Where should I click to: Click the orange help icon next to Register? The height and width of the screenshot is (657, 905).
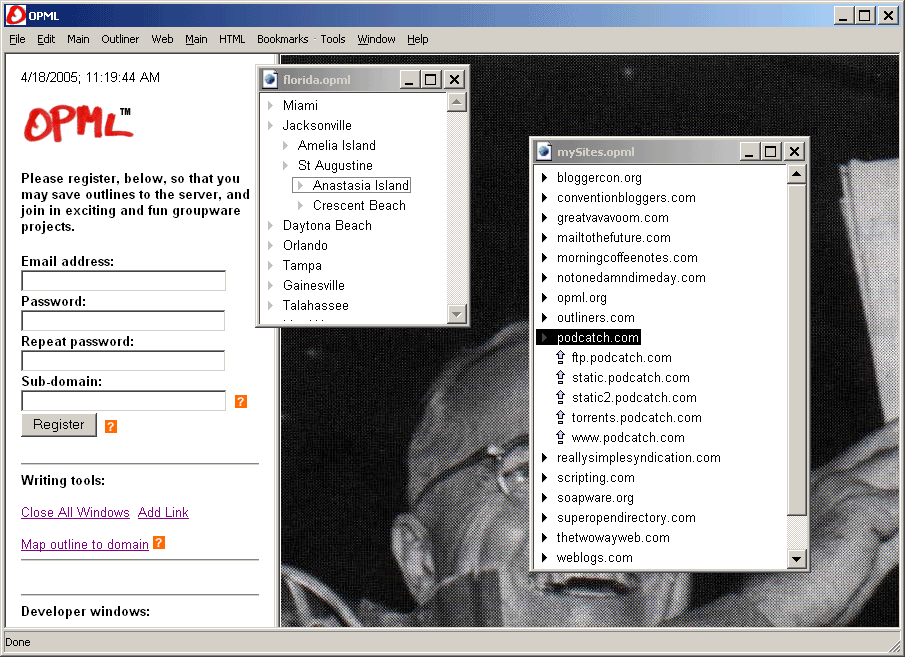111,426
